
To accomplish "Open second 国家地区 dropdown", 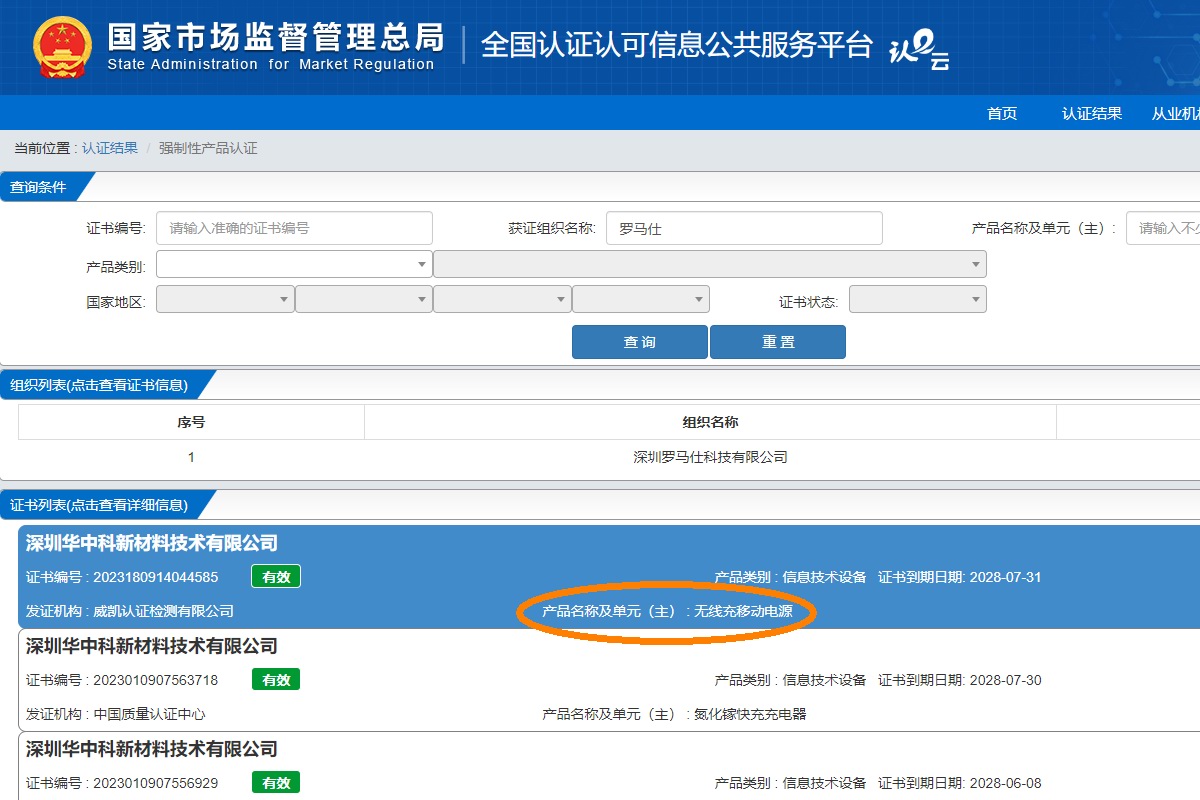I will pos(364,299).
